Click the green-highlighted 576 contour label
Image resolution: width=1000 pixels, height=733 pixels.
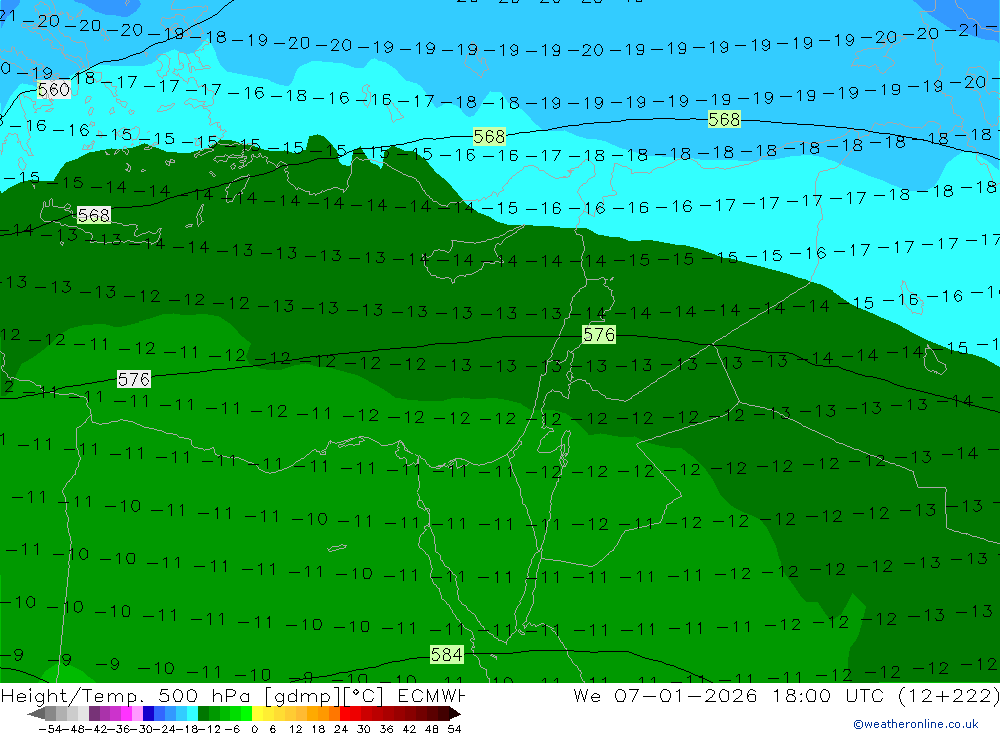(599, 334)
